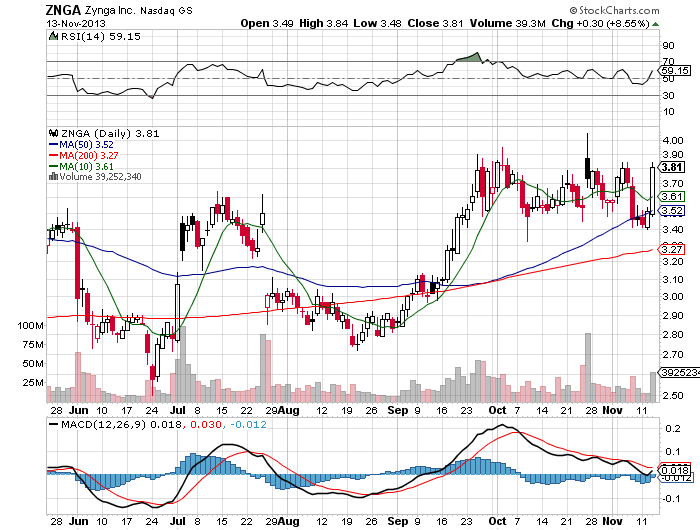
Task: Click the green line swatch for MA(10)
Action: click(53, 167)
